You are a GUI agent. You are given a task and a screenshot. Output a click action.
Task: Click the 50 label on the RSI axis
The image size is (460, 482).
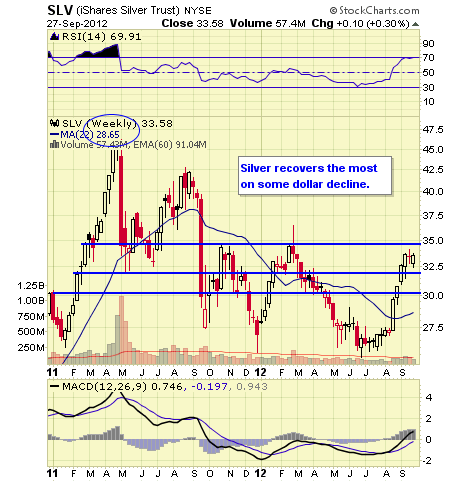[x=429, y=72]
